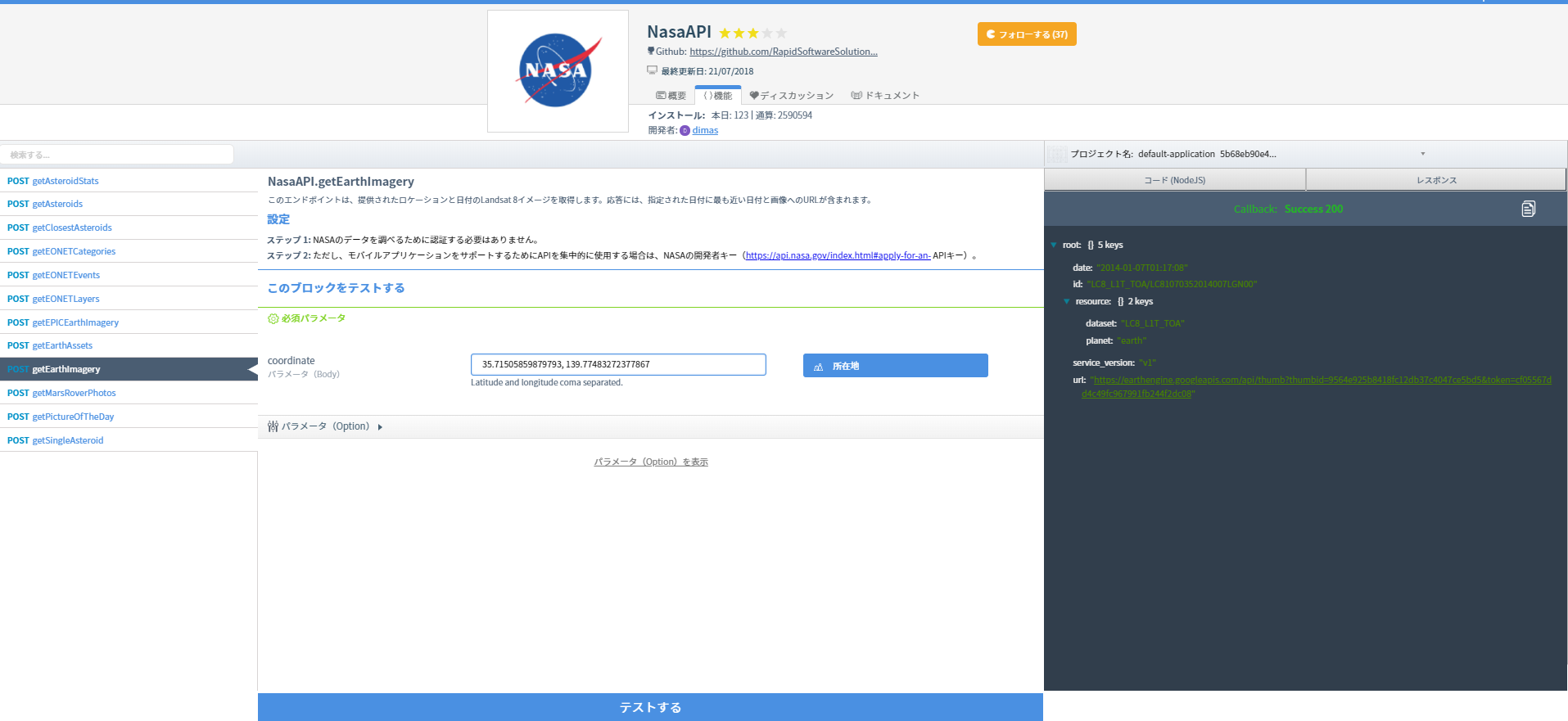This screenshot has height=721, width=1568.
Task: Open the Github RapidSoftwareSolutions link
Action: [784, 52]
